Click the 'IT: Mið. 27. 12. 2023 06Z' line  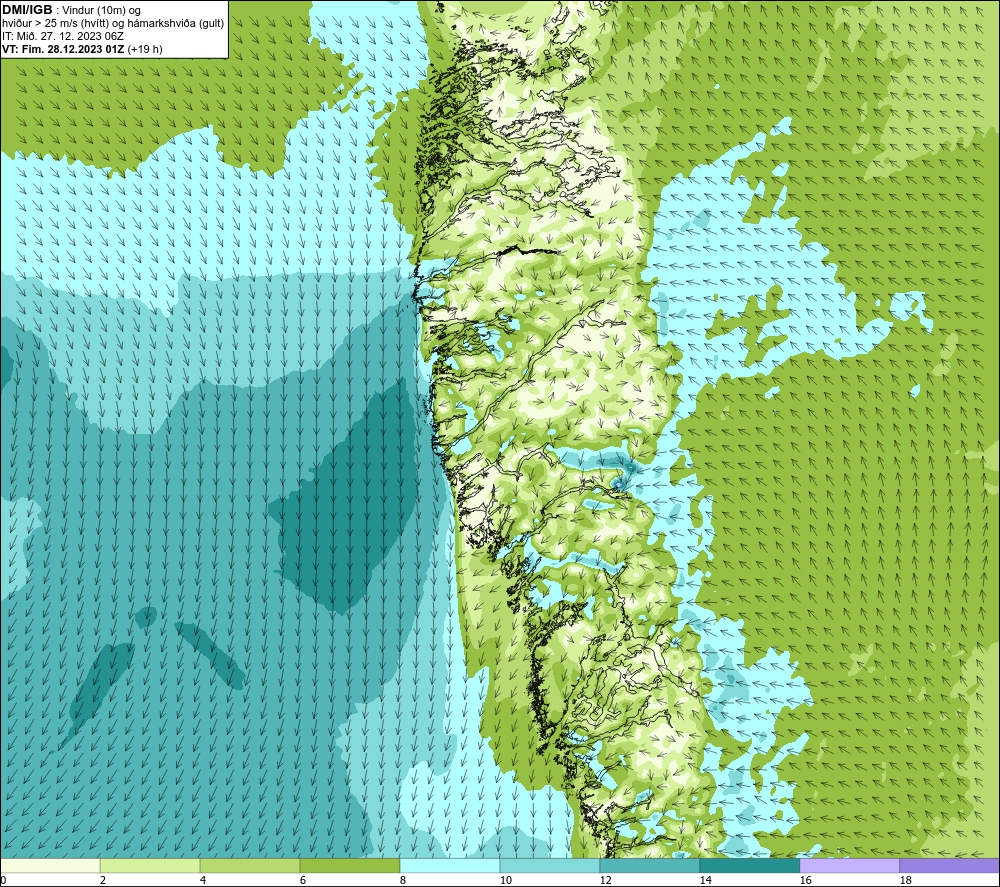tap(63, 36)
